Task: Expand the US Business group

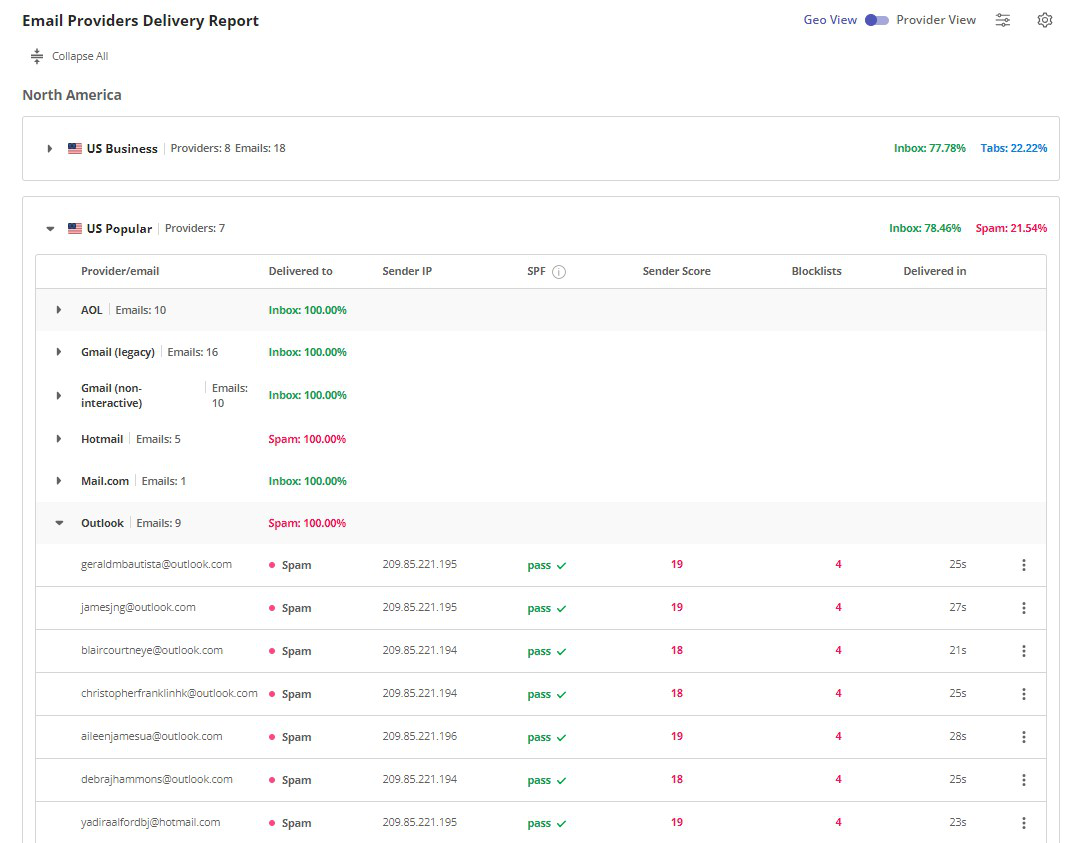Action: pyautogui.click(x=49, y=149)
